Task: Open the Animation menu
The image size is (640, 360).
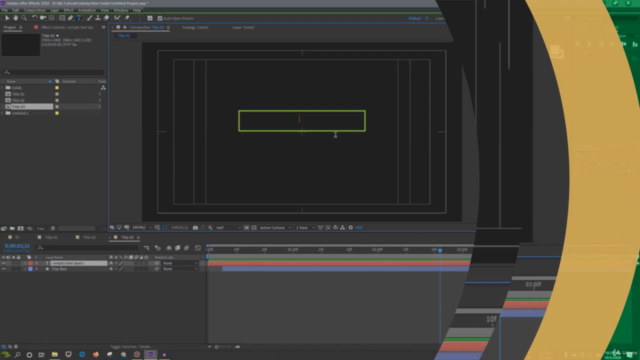Action: point(87,10)
